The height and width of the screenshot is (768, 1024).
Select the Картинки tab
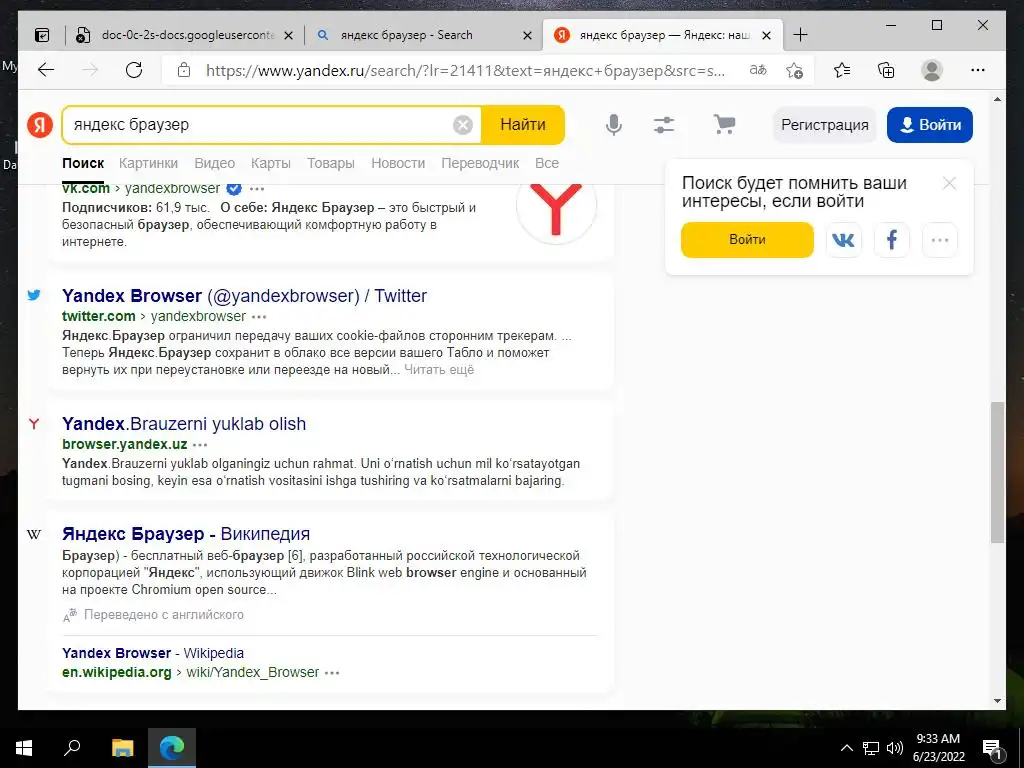click(x=148, y=163)
